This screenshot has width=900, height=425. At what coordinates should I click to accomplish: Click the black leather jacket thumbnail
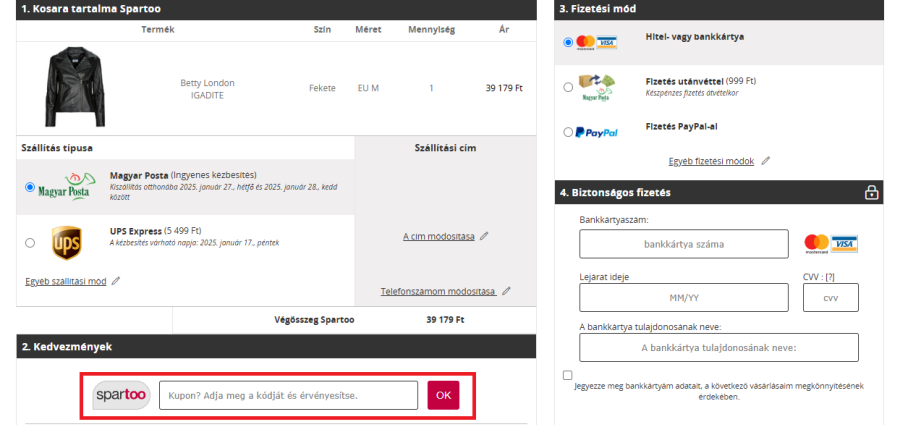[74, 88]
